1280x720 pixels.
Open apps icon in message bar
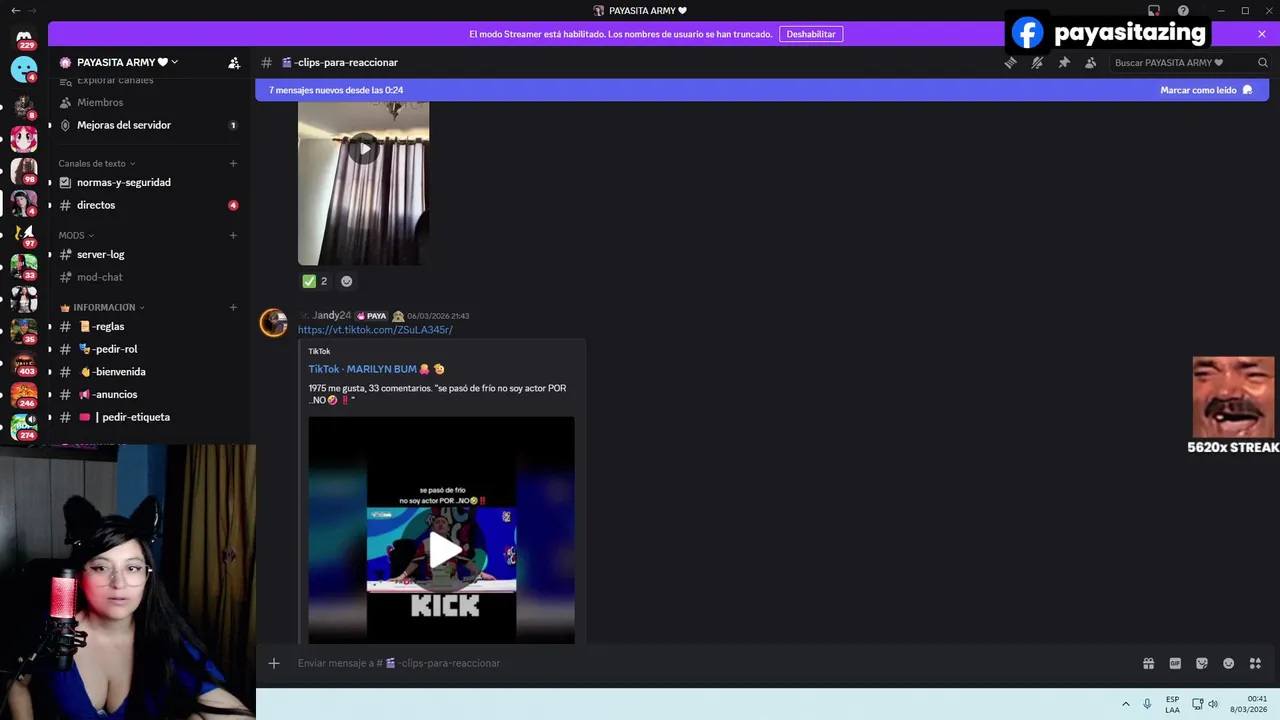pos(1255,663)
